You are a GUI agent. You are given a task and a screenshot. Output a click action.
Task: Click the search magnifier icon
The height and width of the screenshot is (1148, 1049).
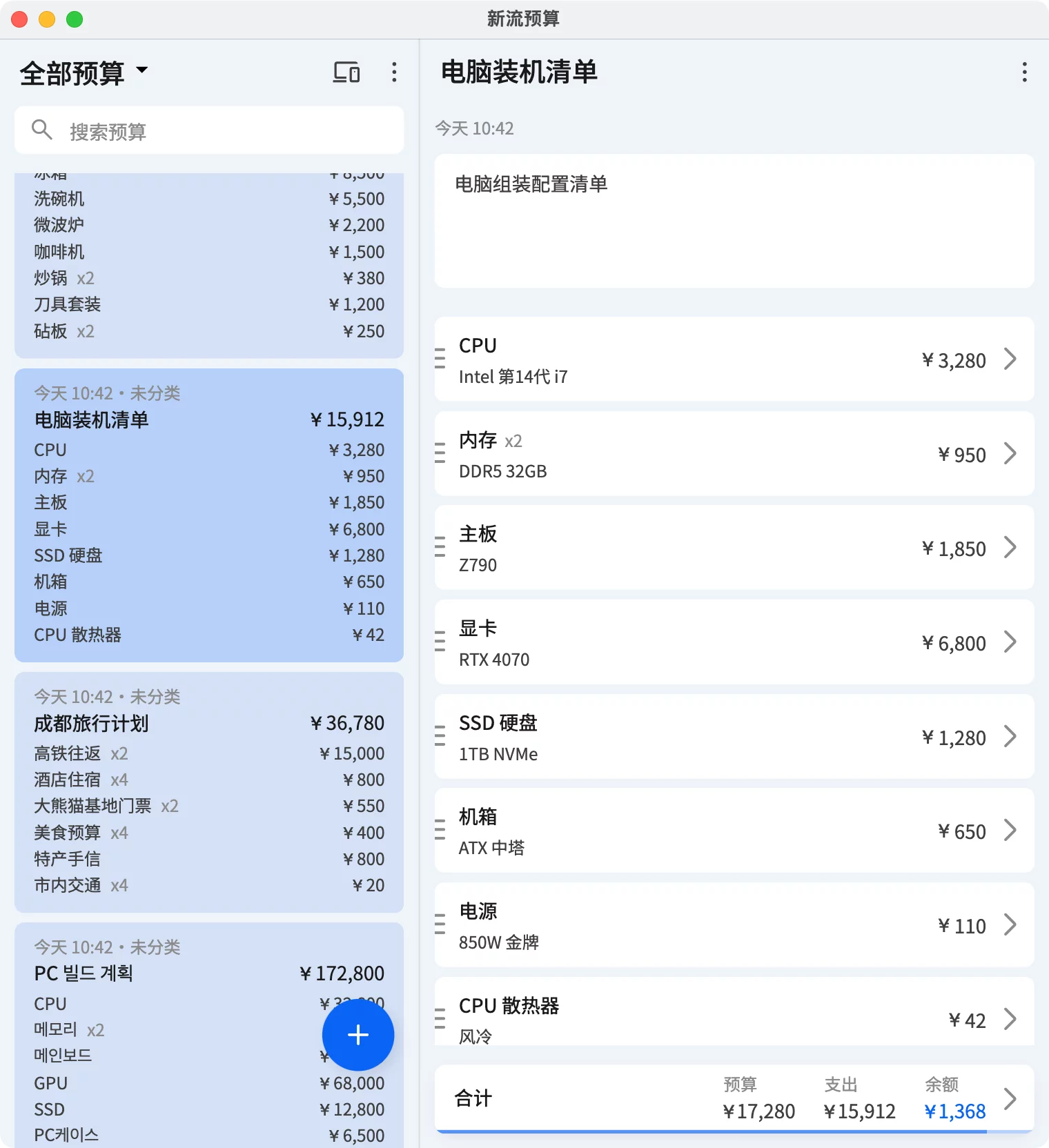[42, 129]
